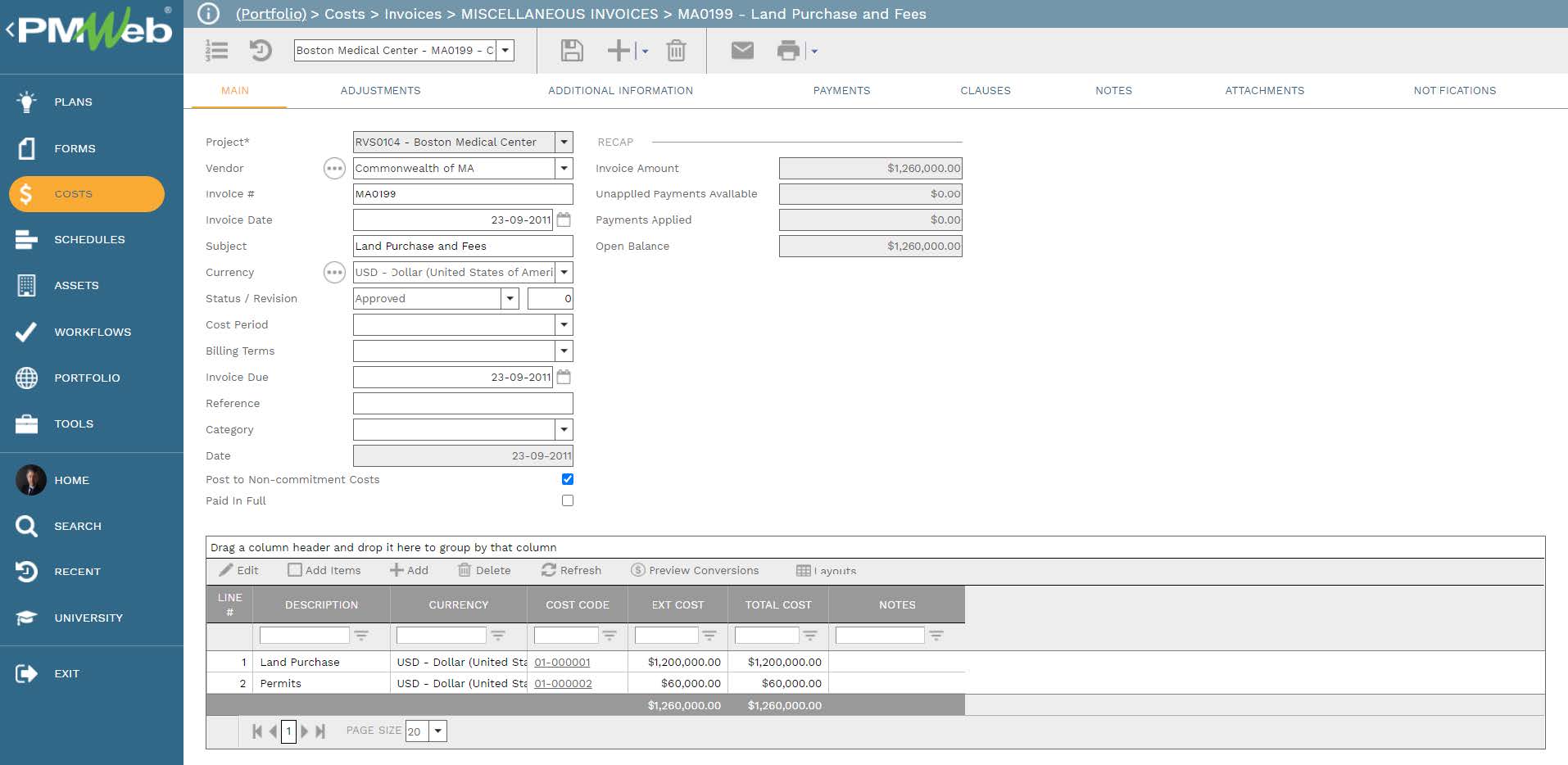This screenshot has height=765, width=1568.
Task: Open vendor lookup ellipsis button
Action: pyautogui.click(x=334, y=168)
